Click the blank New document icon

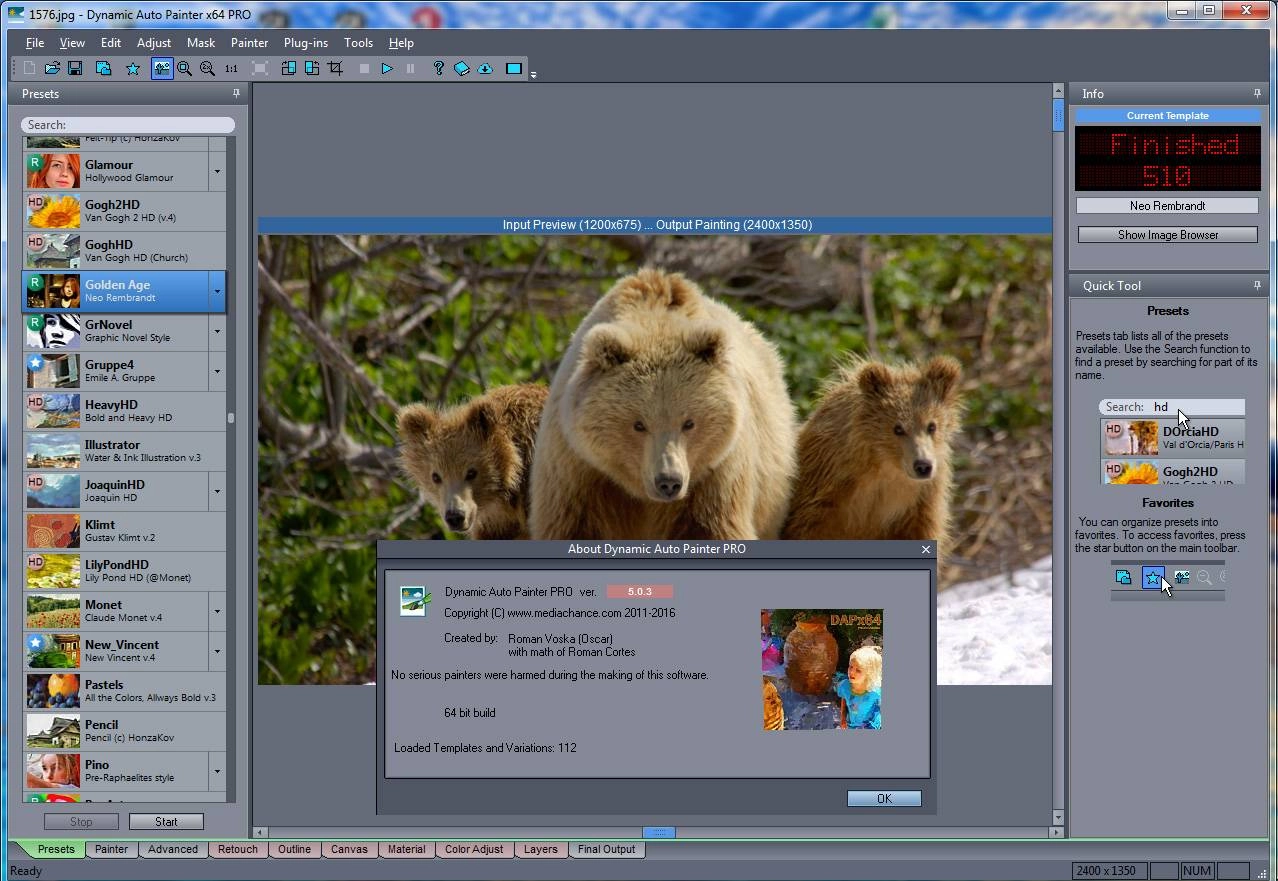pos(29,68)
